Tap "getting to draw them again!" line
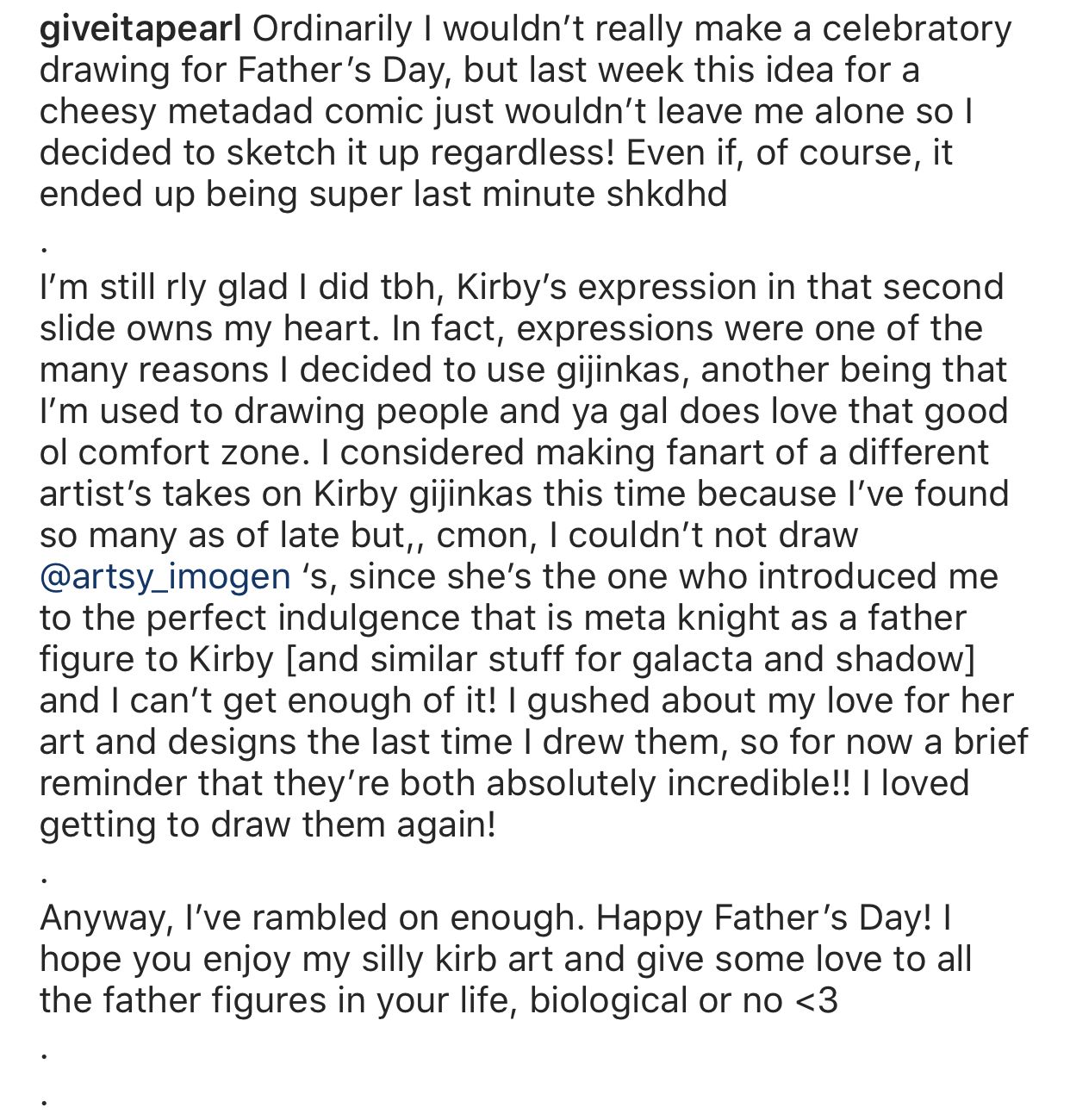Viewport: 1070px width, 1120px height. click(268, 824)
